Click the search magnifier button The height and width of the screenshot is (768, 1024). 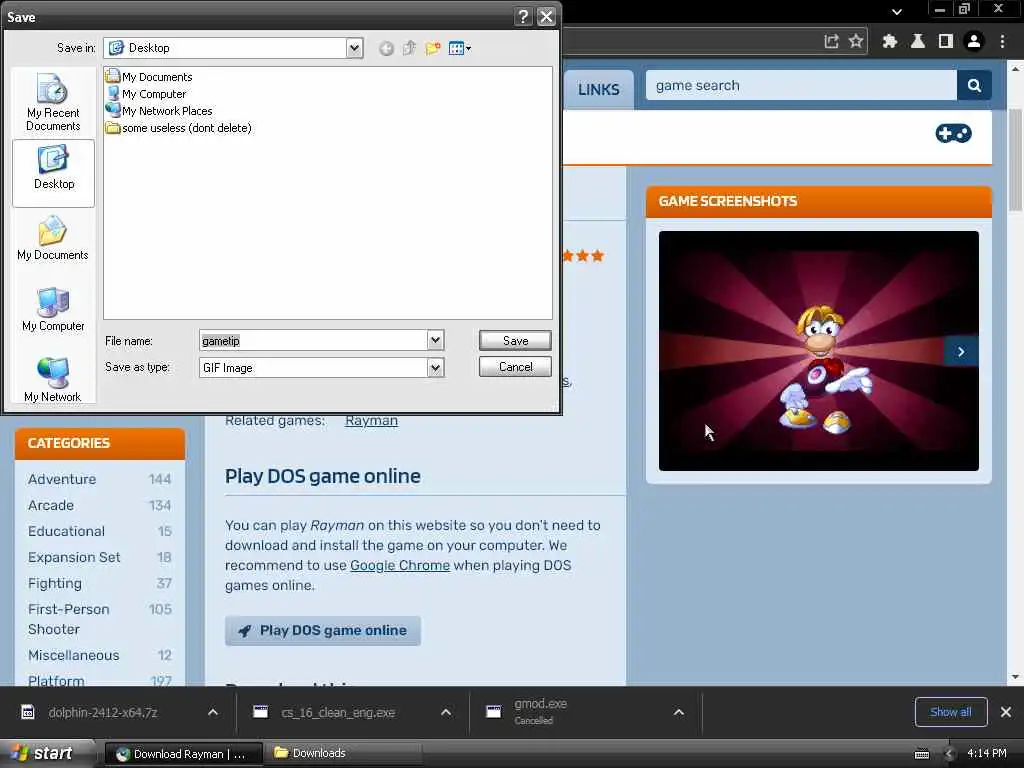point(974,86)
